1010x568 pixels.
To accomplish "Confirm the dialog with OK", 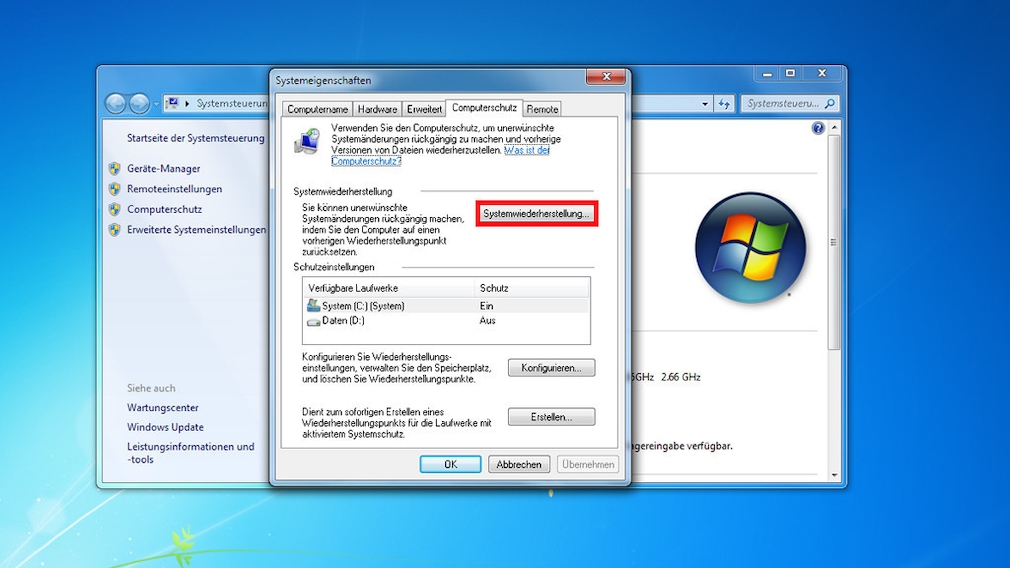I will 450,464.
